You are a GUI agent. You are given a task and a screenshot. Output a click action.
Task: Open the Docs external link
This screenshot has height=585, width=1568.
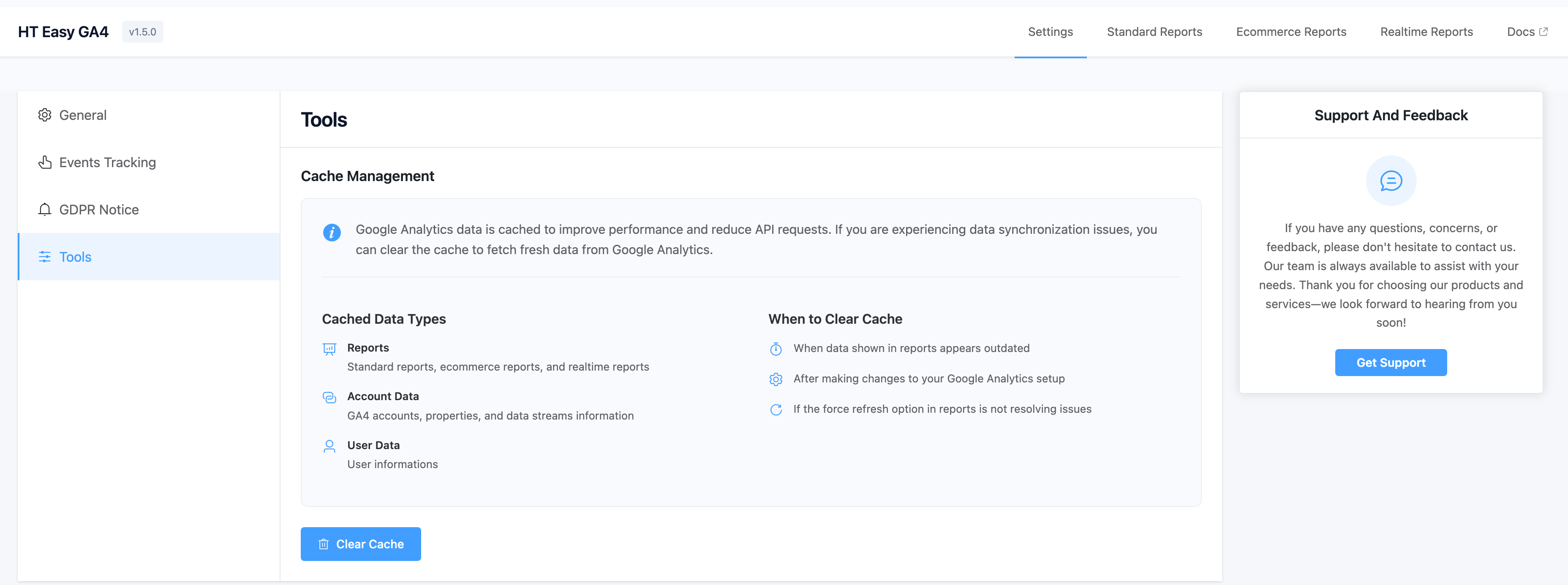tap(1526, 32)
